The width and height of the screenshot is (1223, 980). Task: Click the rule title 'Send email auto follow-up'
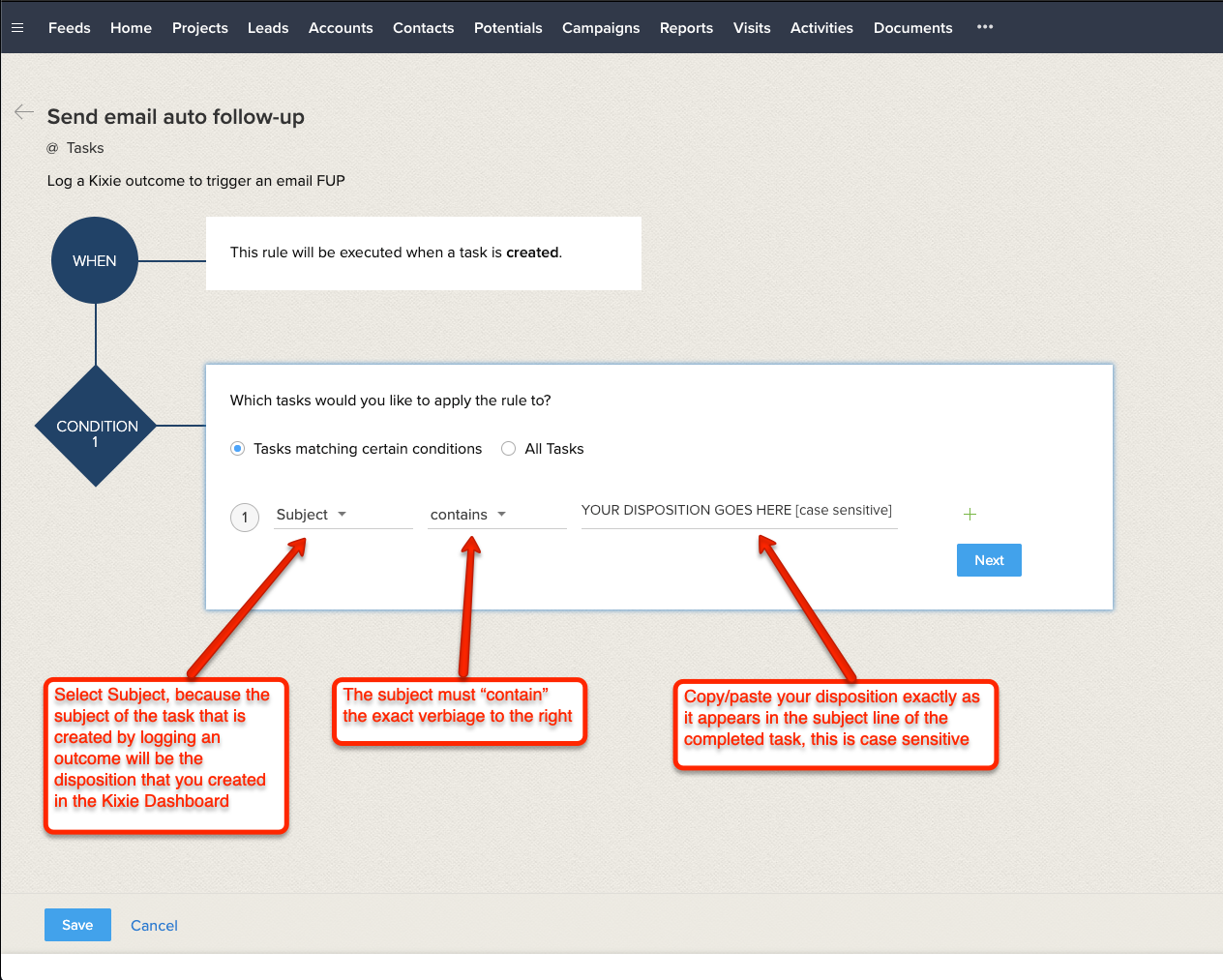[x=176, y=117]
